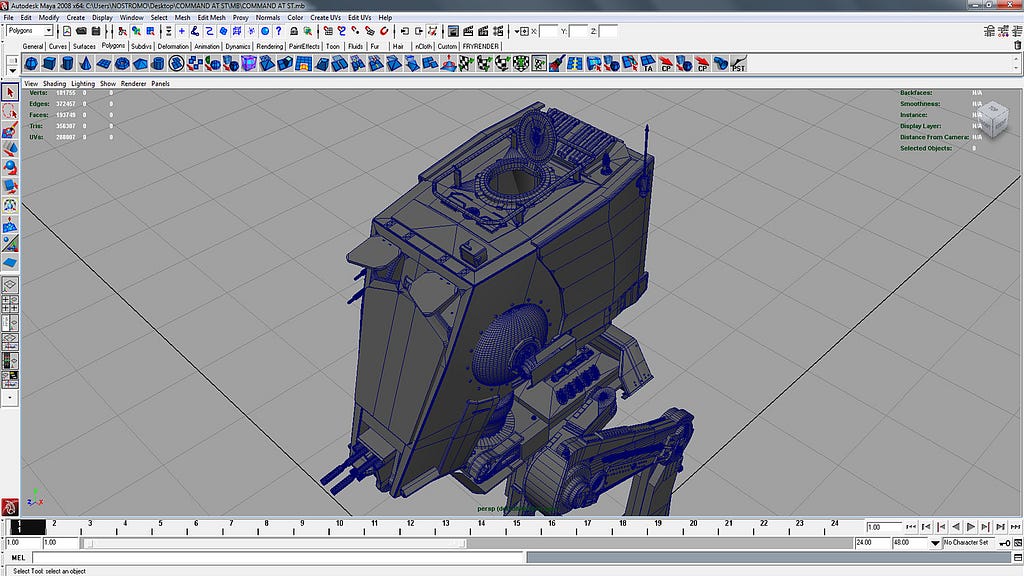This screenshot has width=1024, height=576.
Task: Click frame 12 on the time slider
Action: 410,526
